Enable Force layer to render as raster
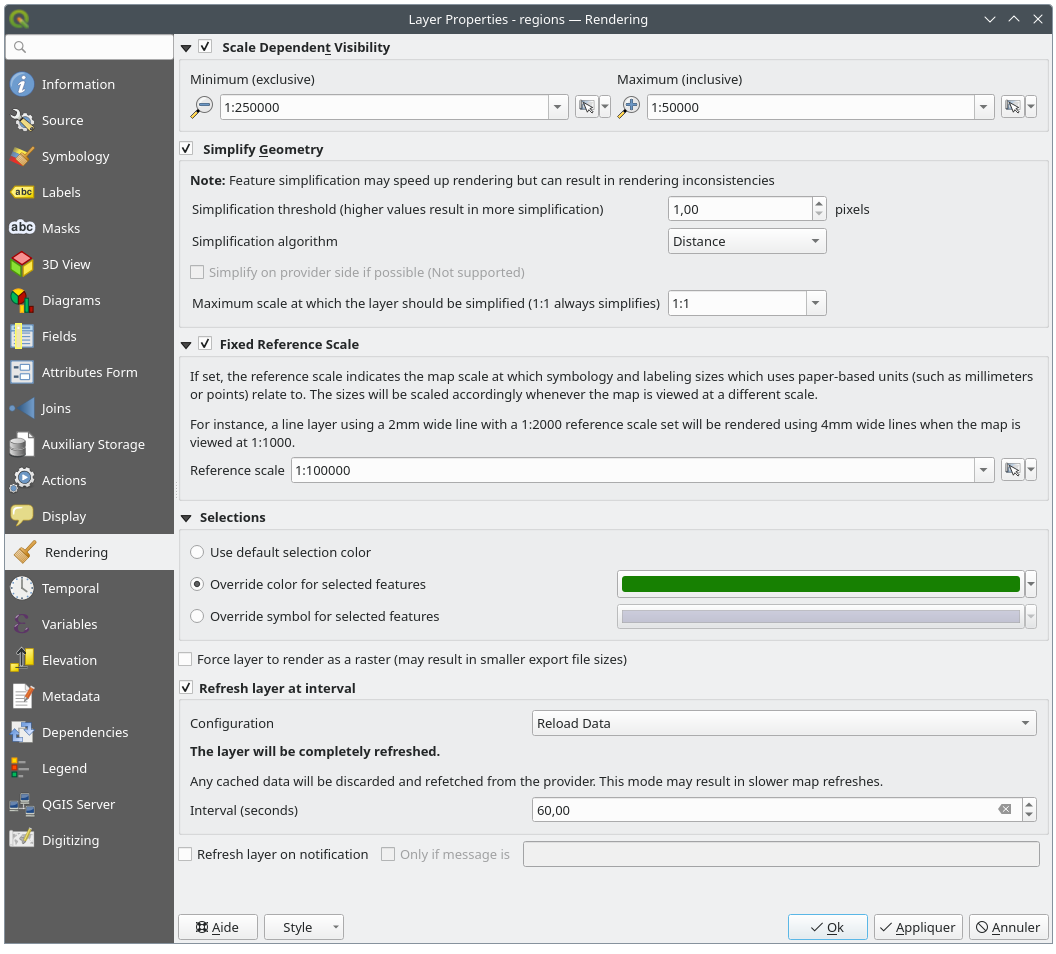Viewport: 1056px width, 954px height. point(186,659)
